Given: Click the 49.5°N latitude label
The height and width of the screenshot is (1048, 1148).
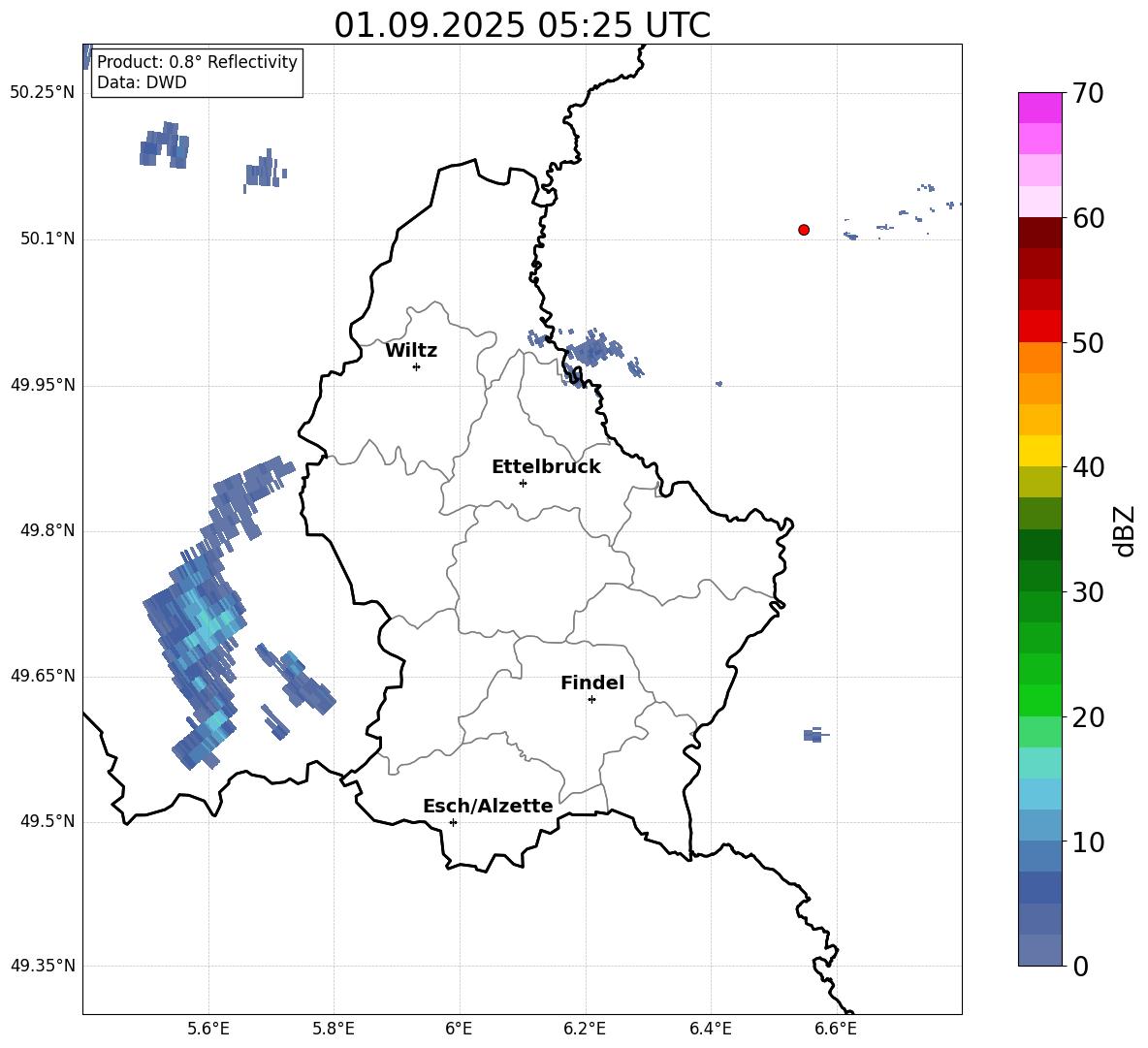Looking at the screenshot, I should (48, 822).
